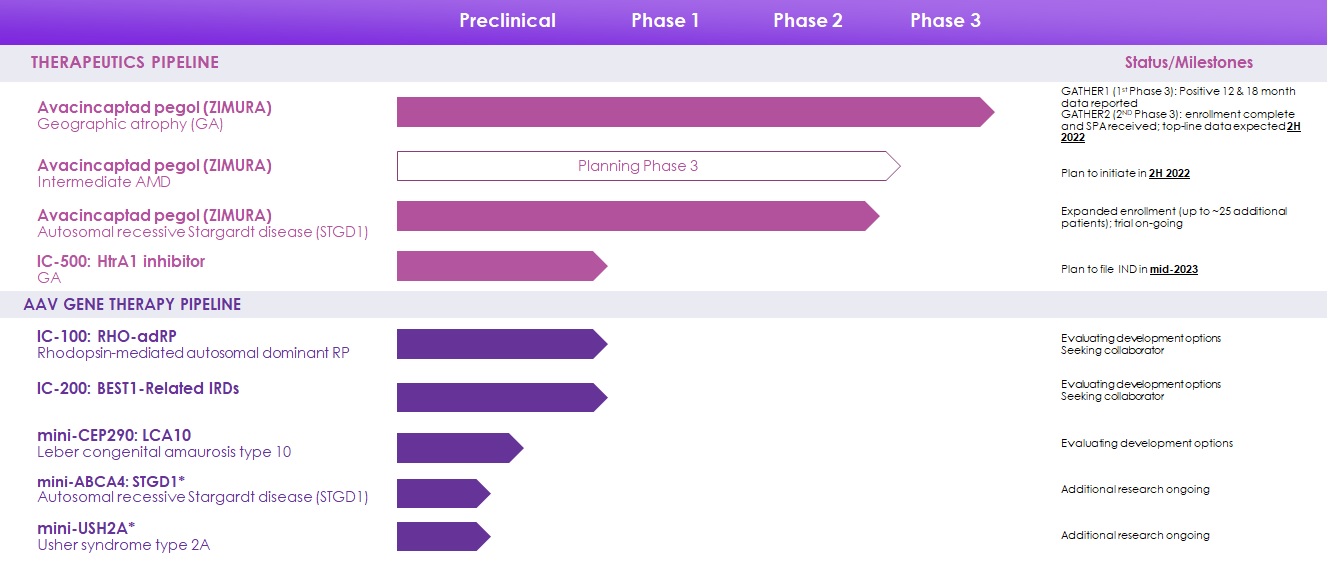Click the THERAPEUTICS PIPELINE section heading
This screenshot has height=564, width=1328.
(x=125, y=63)
